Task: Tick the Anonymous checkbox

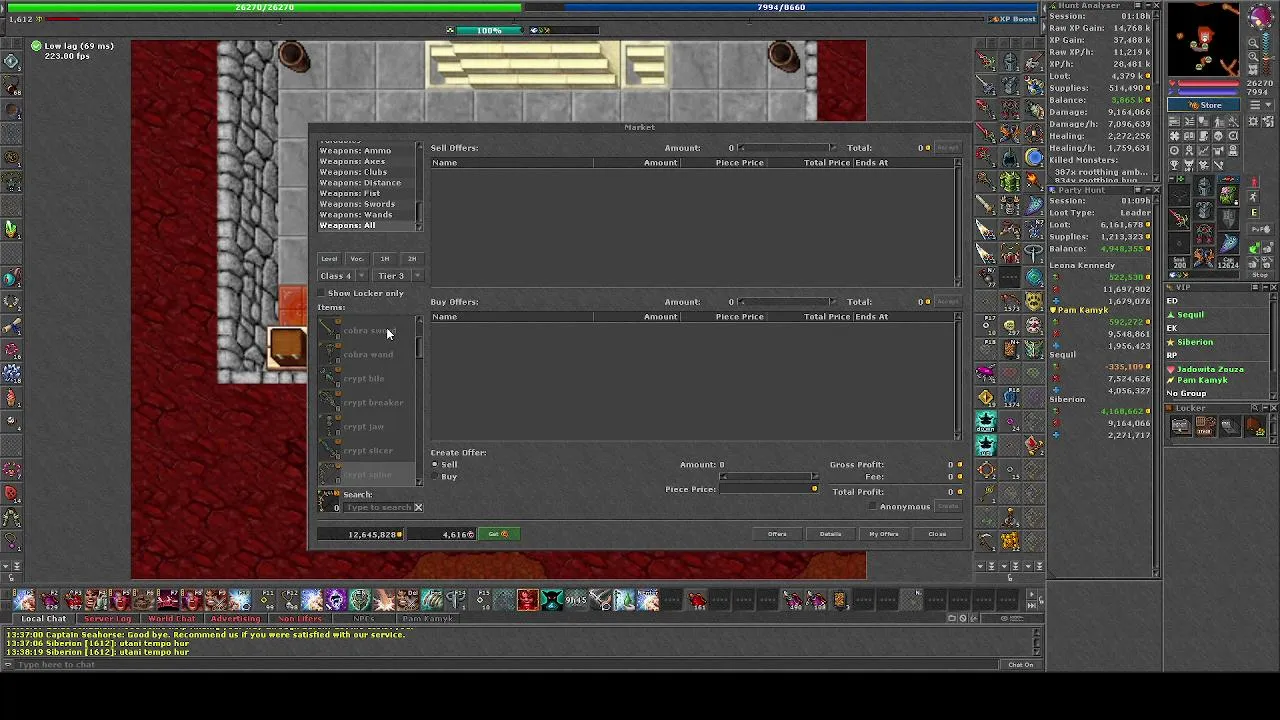Action: click(x=873, y=507)
